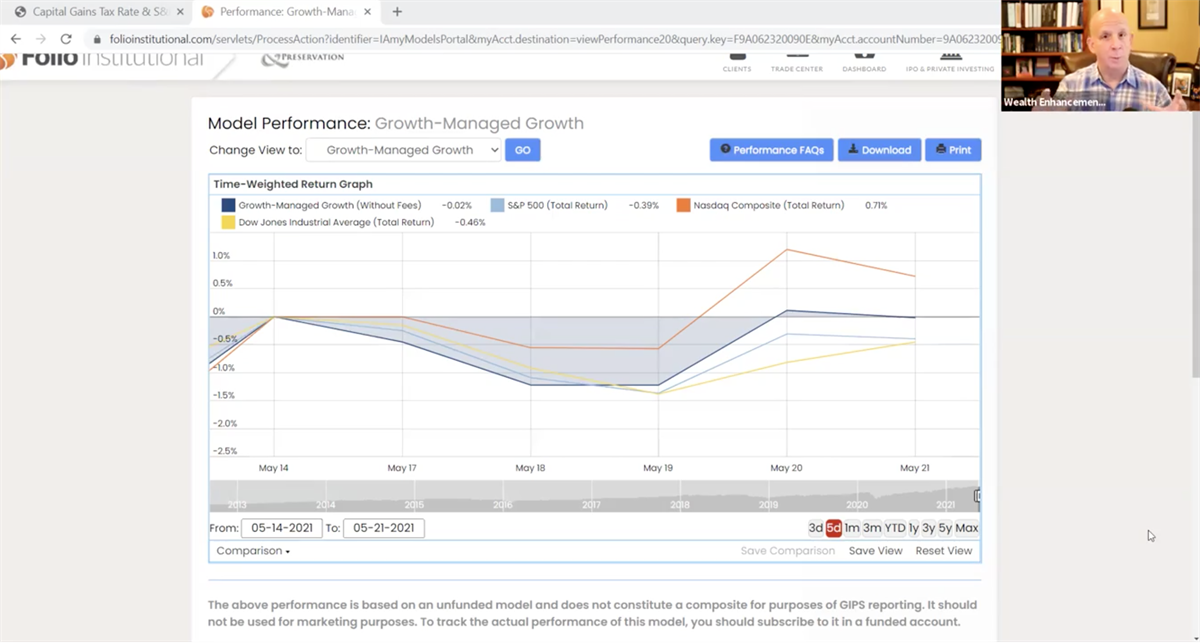Click the From date input field

281,528
